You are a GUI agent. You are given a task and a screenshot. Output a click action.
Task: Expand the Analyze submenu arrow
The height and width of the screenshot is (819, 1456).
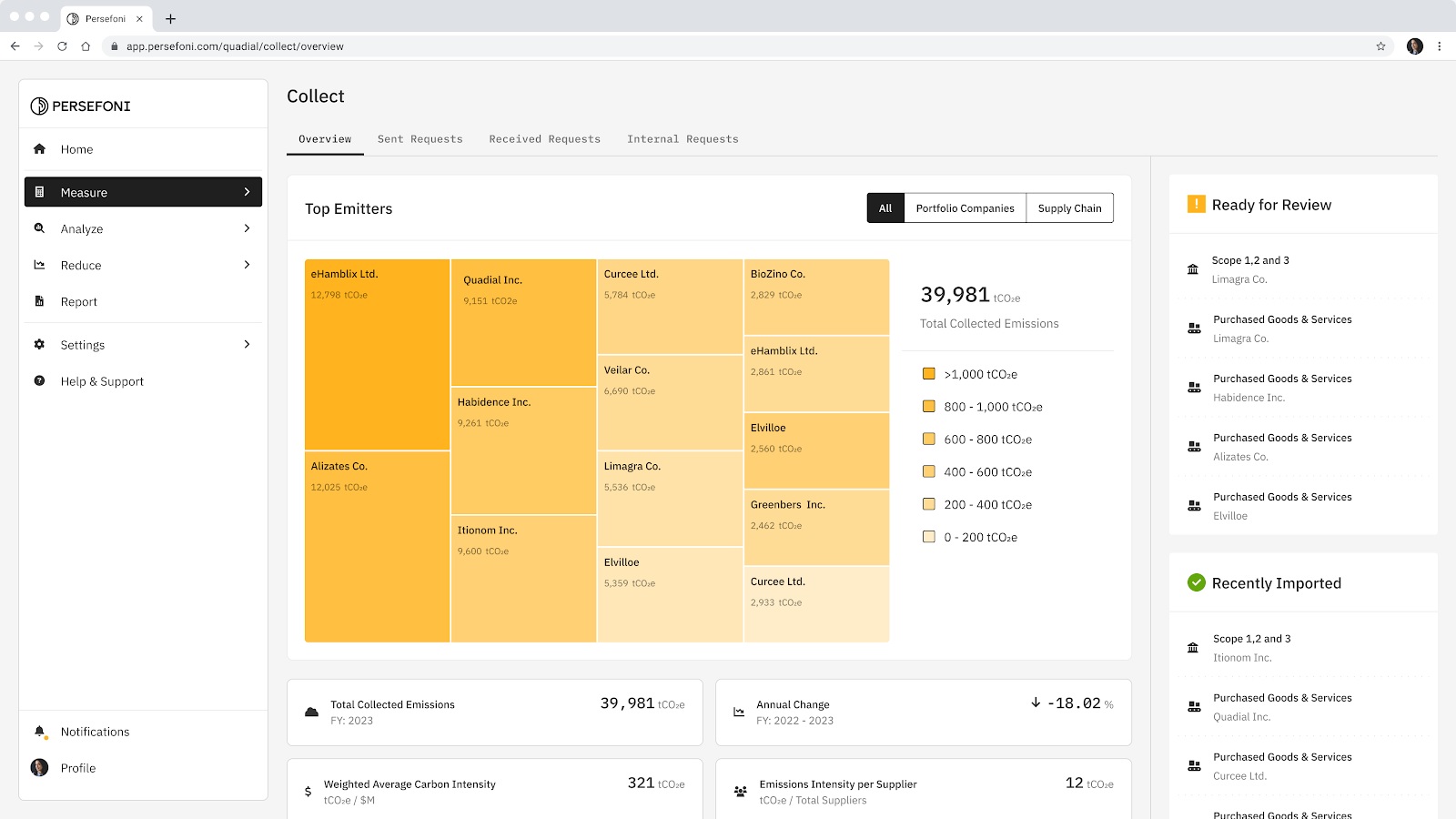click(x=247, y=228)
